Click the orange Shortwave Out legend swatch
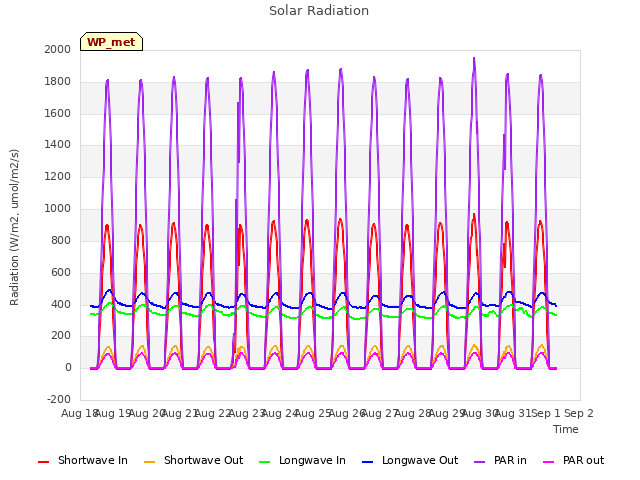Screen dimensions: 640x480 [150, 462]
